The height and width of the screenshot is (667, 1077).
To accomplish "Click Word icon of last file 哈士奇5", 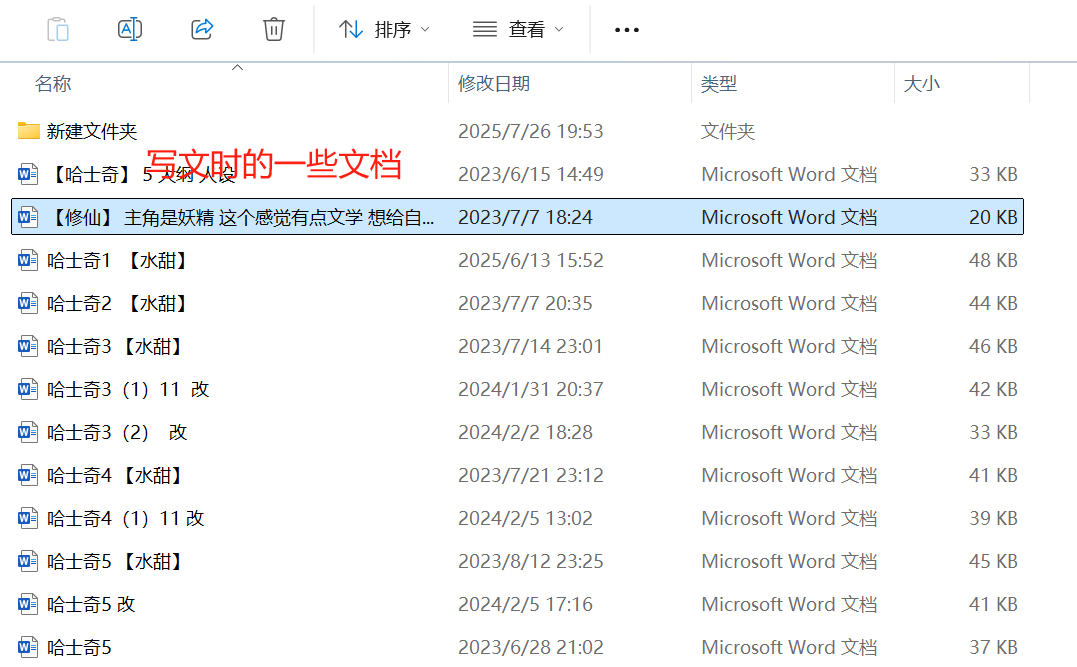I will click(x=27, y=647).
